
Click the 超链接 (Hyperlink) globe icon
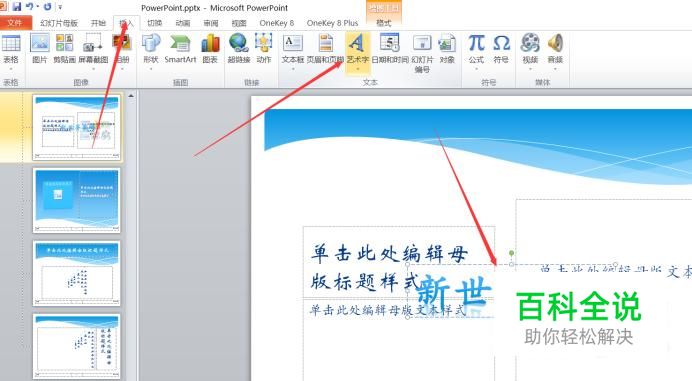point(239,43)
